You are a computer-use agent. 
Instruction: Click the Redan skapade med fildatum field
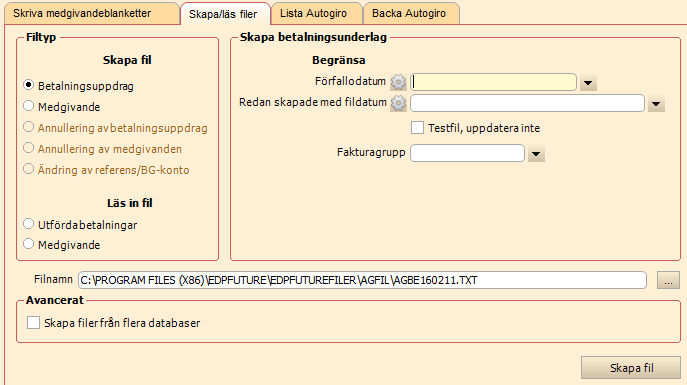click(528, 103)
